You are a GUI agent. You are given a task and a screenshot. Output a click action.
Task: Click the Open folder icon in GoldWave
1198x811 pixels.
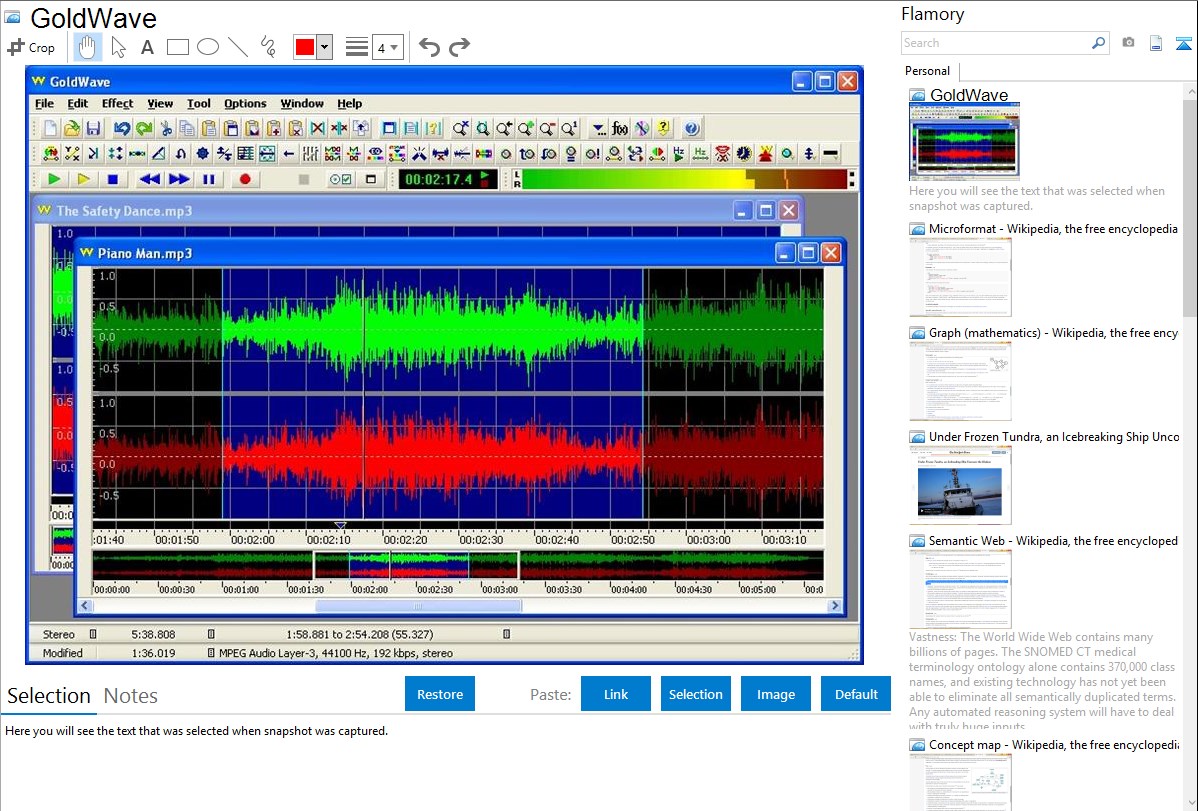[72, 128]
